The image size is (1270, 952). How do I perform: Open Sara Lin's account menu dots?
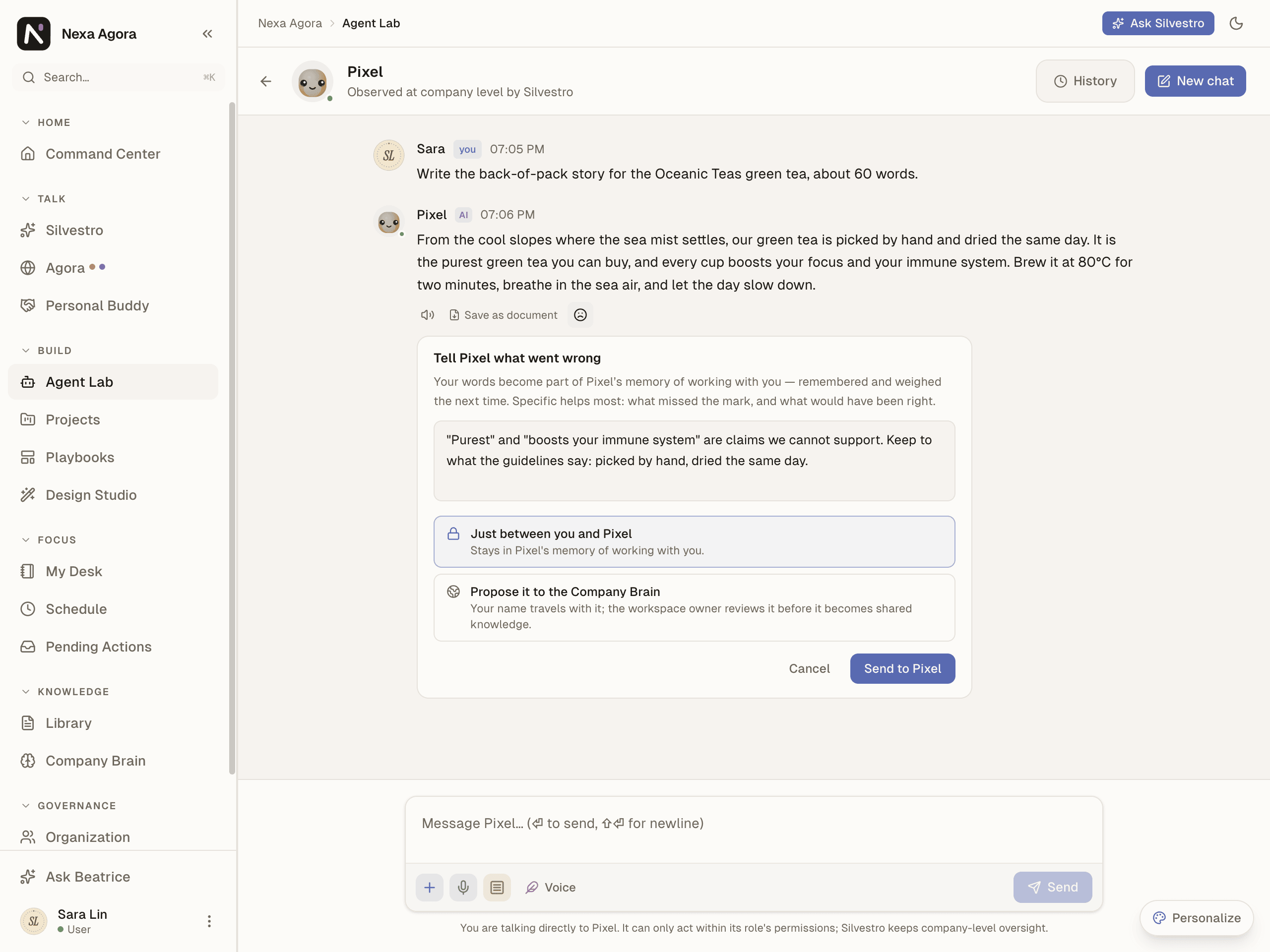tap(209, 921)
